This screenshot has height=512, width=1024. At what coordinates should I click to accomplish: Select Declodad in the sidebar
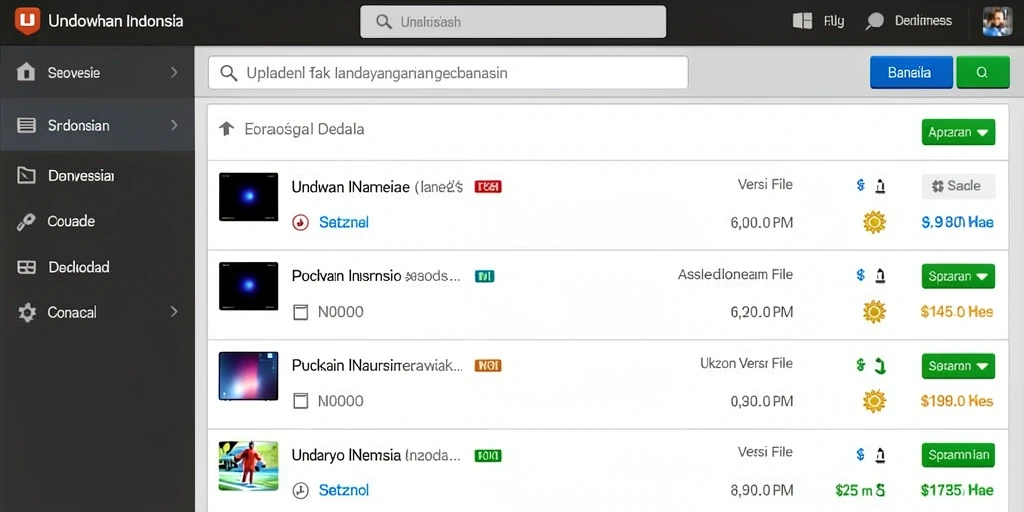(97, 267)
